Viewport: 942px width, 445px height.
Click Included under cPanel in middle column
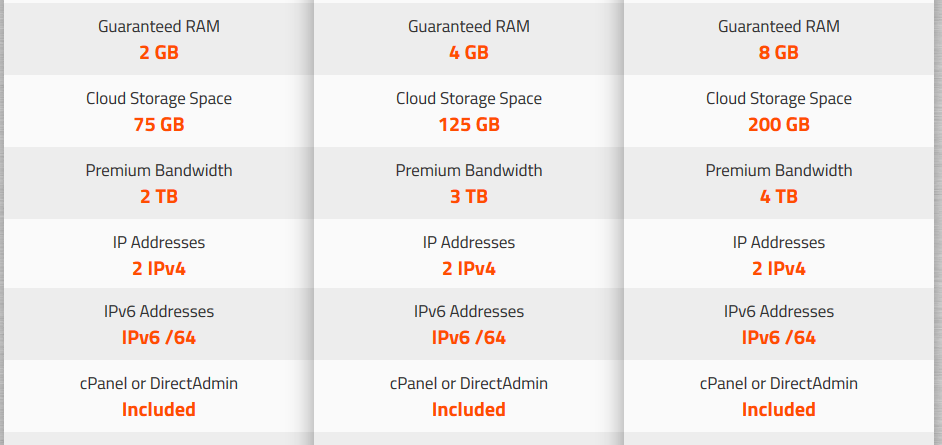[x=469, y=410]
